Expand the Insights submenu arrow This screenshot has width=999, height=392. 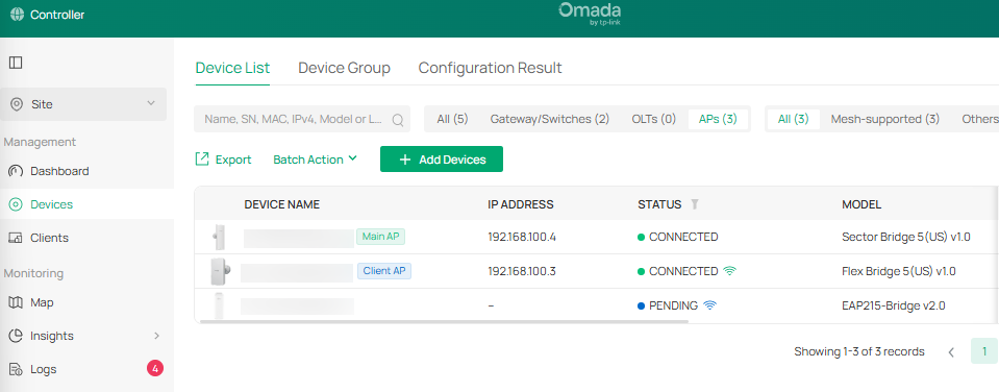click(156, 336)
